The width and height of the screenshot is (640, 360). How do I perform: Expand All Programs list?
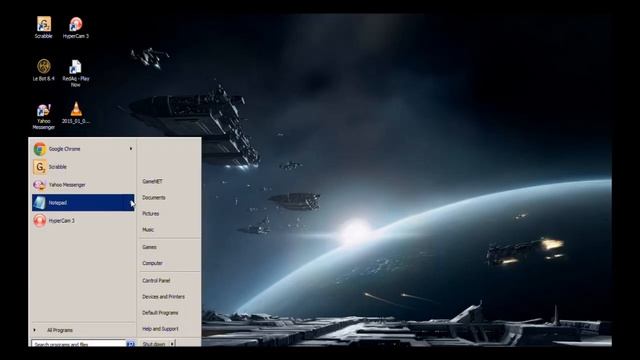[60, 330]
